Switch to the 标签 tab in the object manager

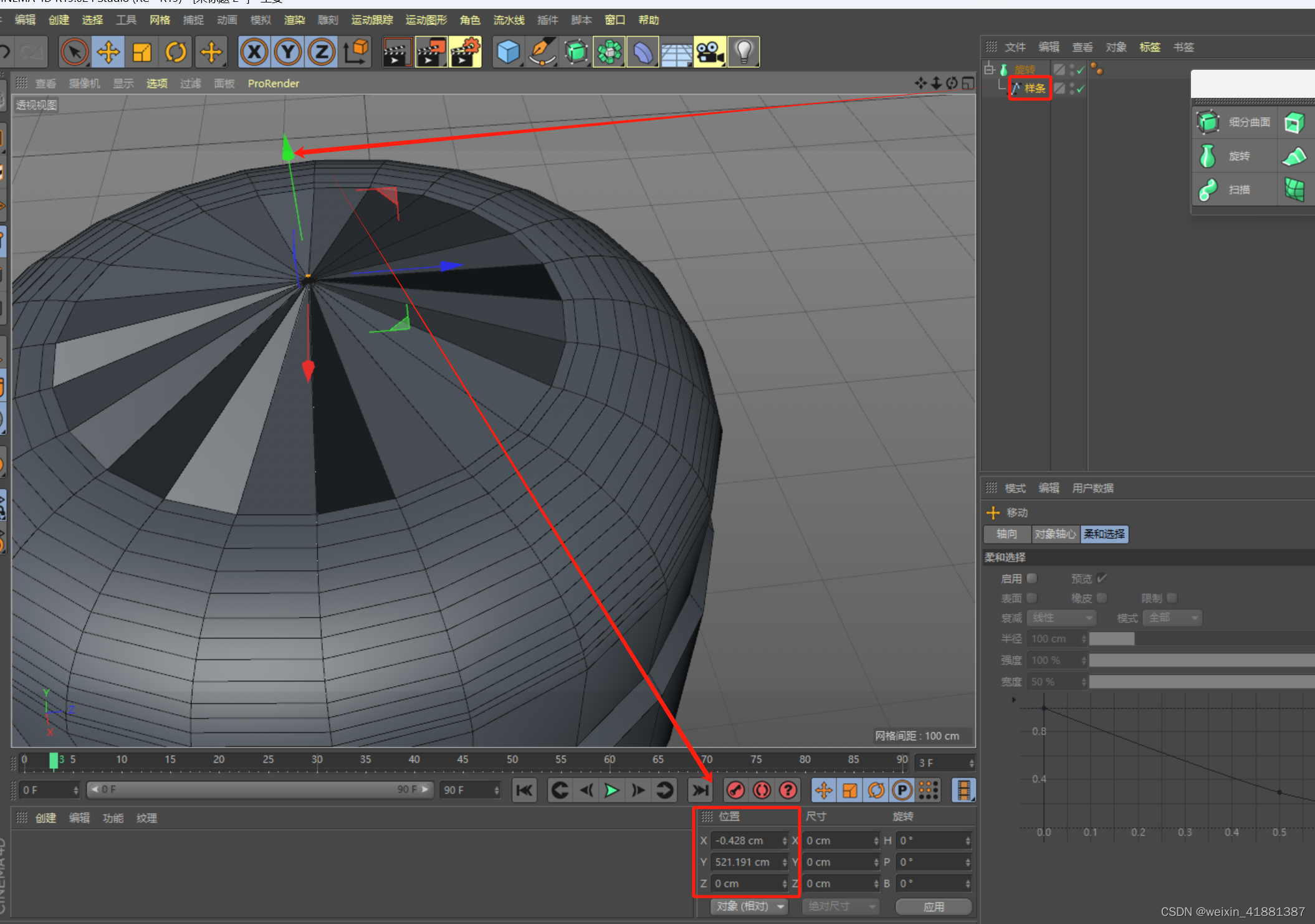[1149, 46]
